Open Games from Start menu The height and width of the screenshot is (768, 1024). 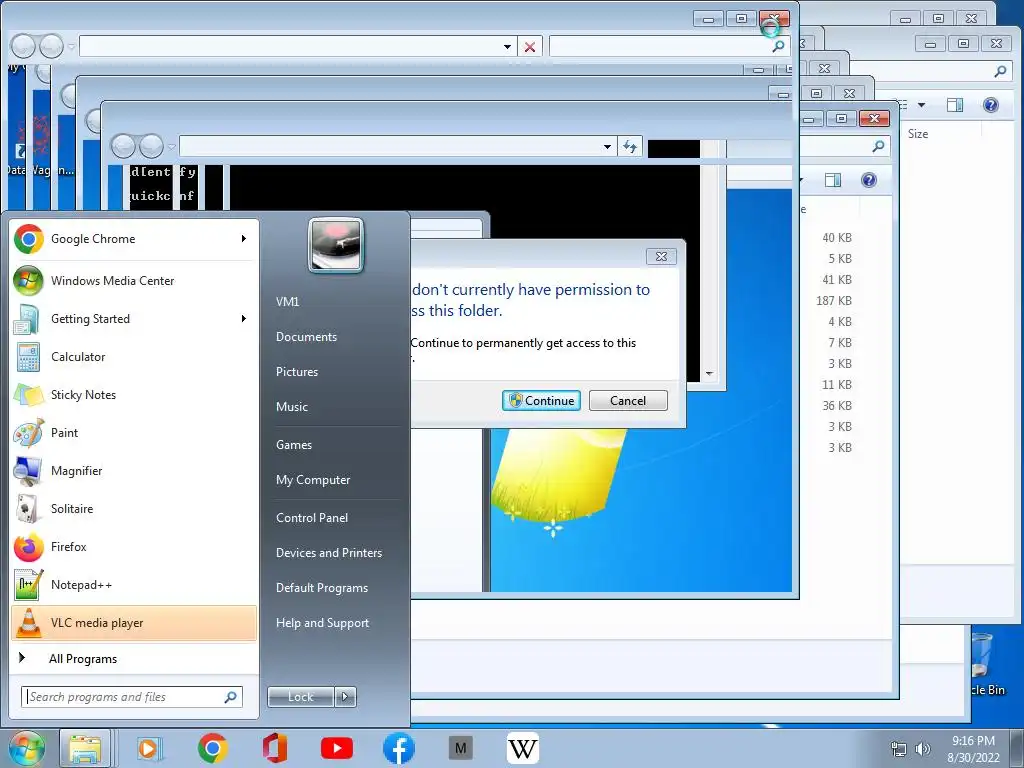[294, 445]
